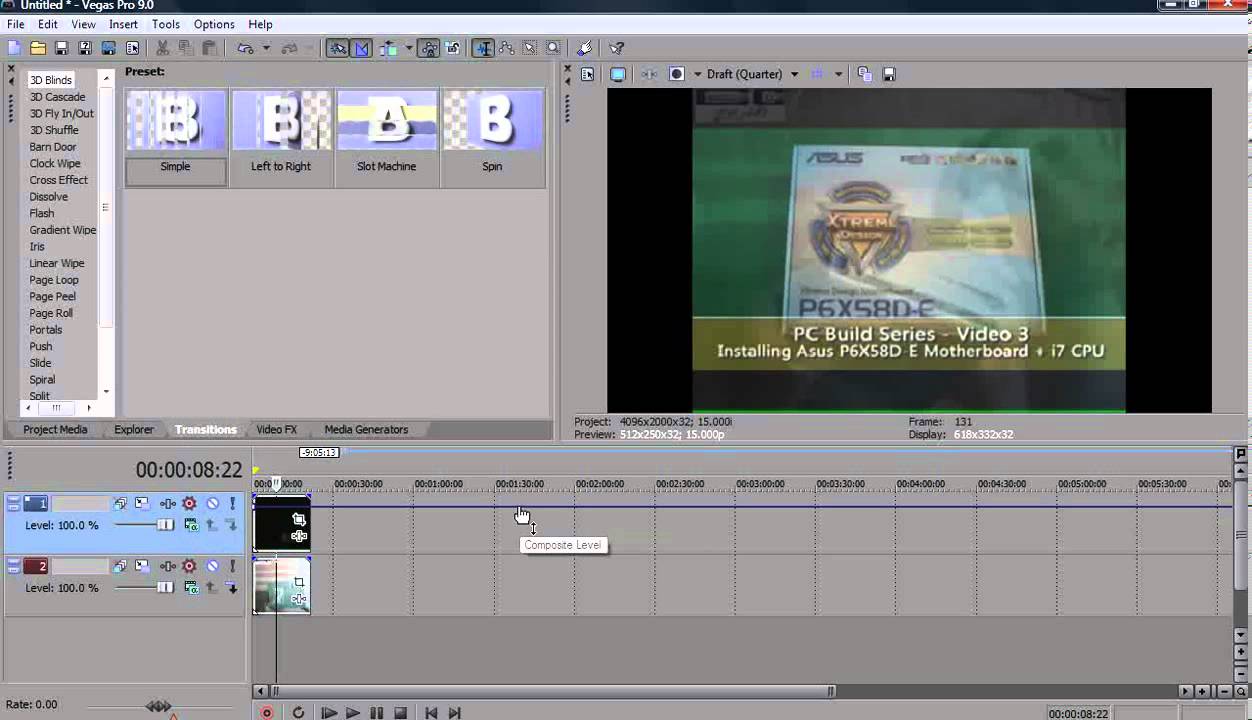Click the Stop button in the transport bar
The height and width of the screenshot is (720, 1252).
(400, 713)
